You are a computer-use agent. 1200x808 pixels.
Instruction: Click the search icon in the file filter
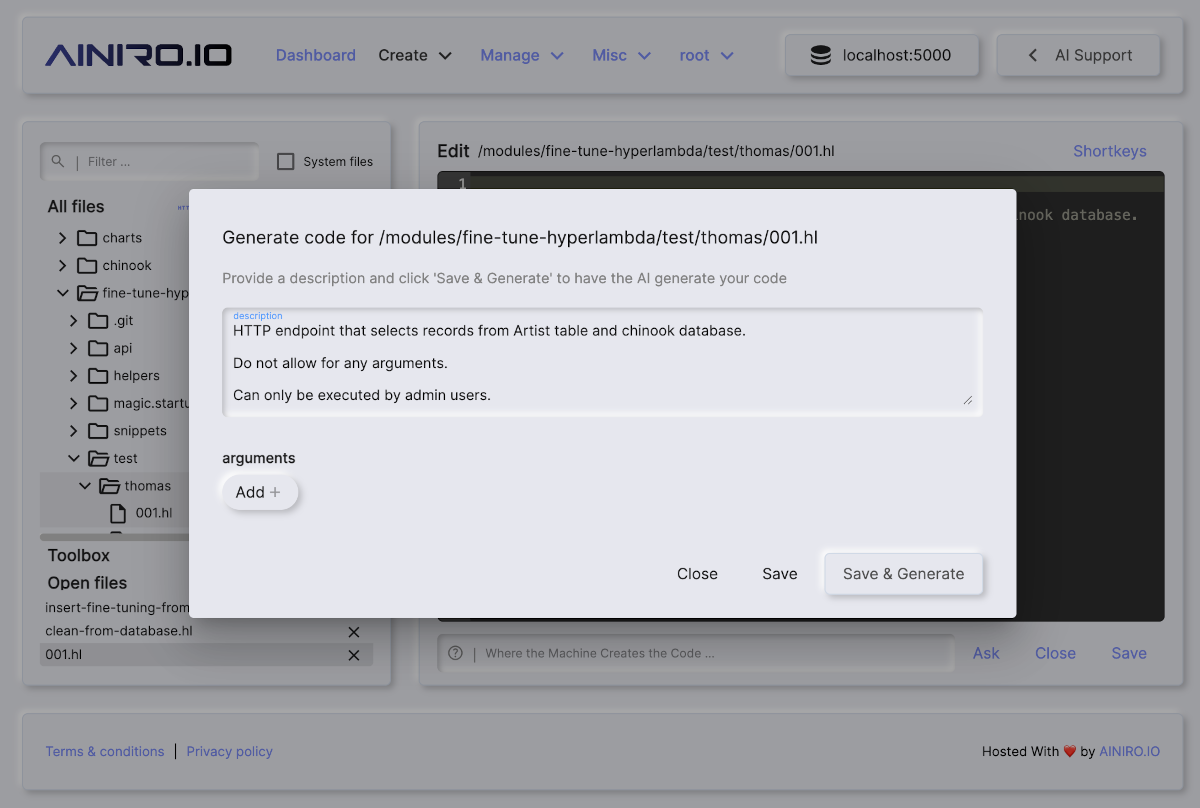[57, 161]
